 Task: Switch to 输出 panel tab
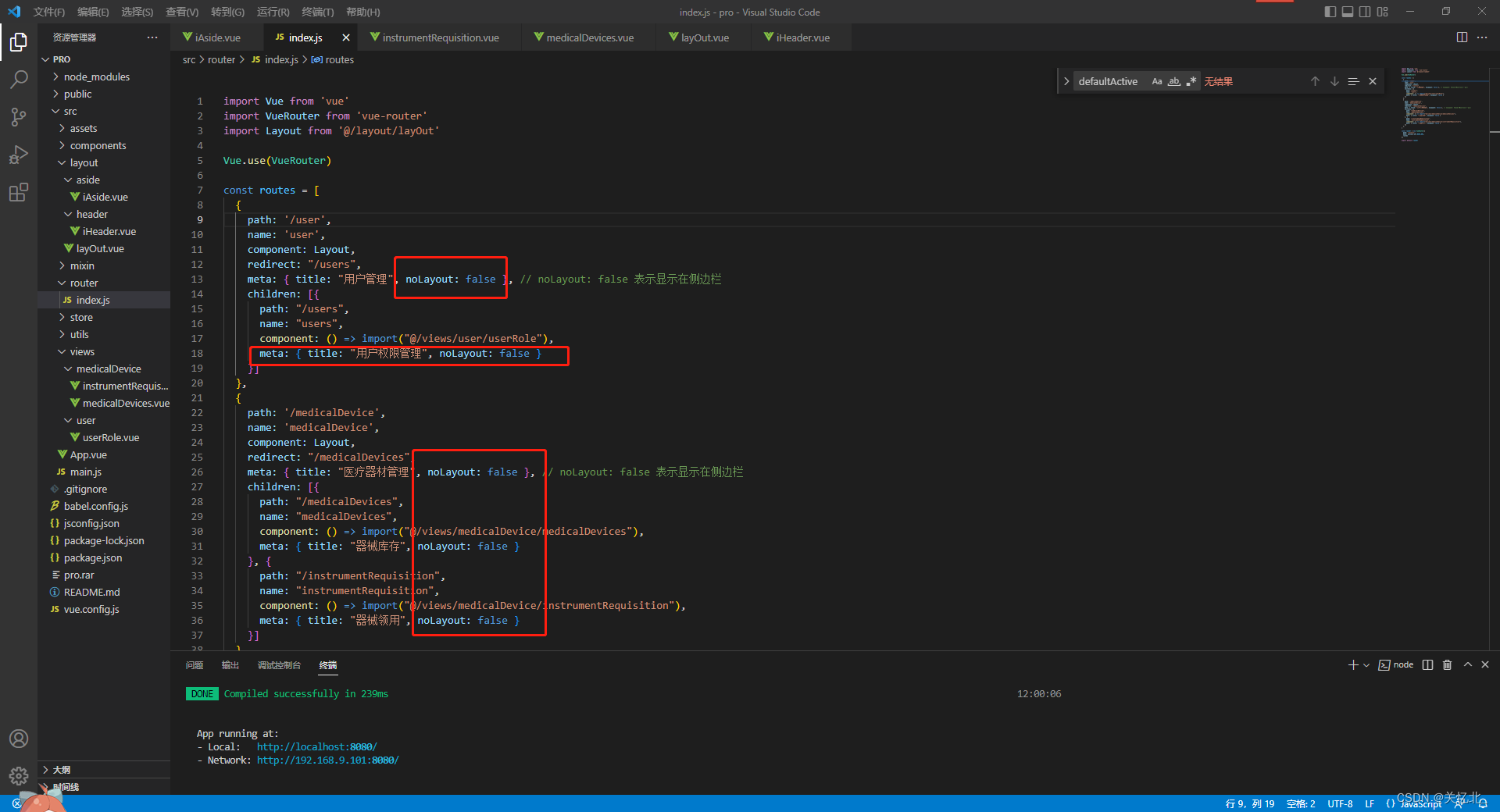[230, 665]
